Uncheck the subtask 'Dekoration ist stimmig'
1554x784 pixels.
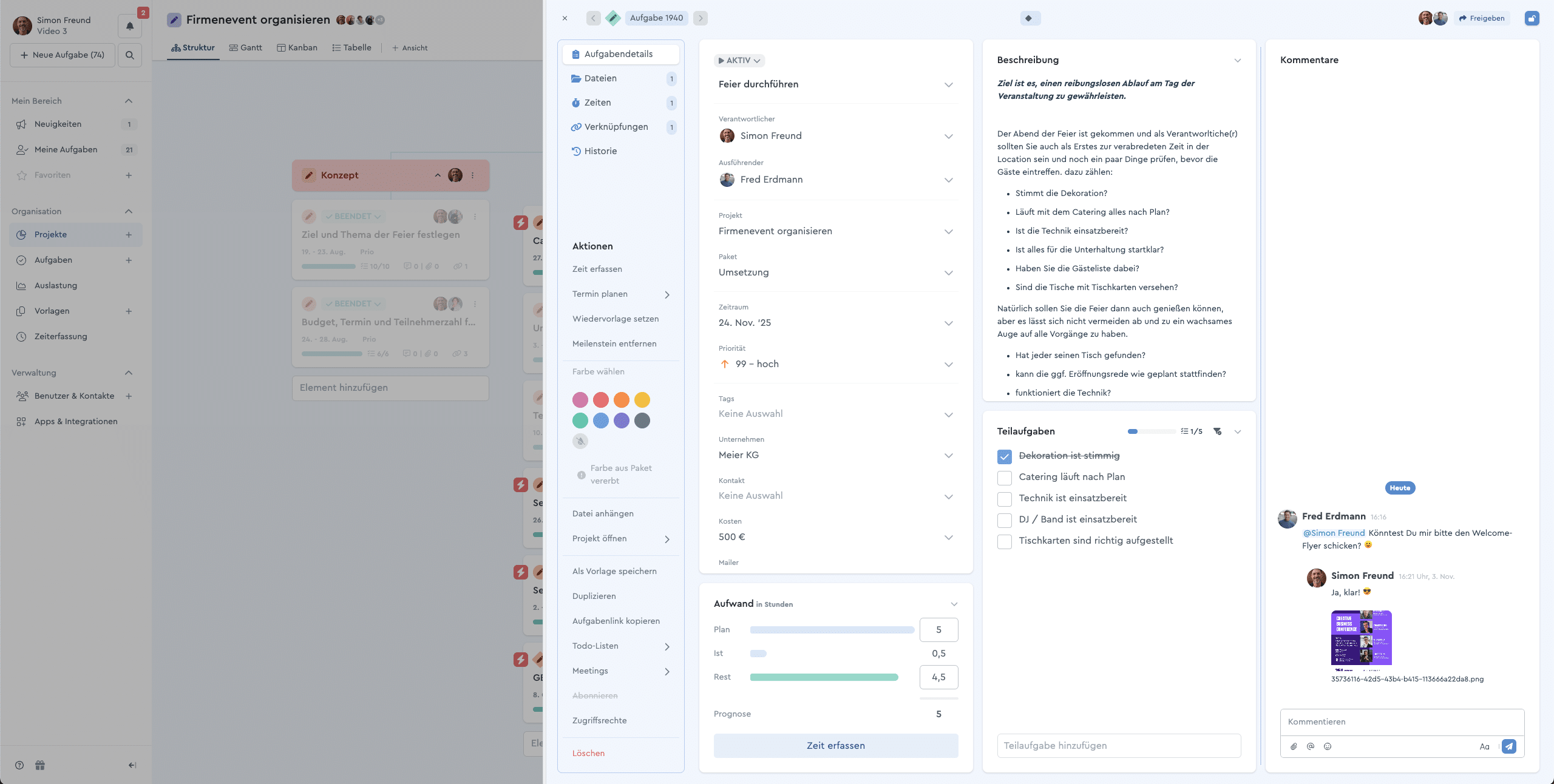pos(1005,456)
